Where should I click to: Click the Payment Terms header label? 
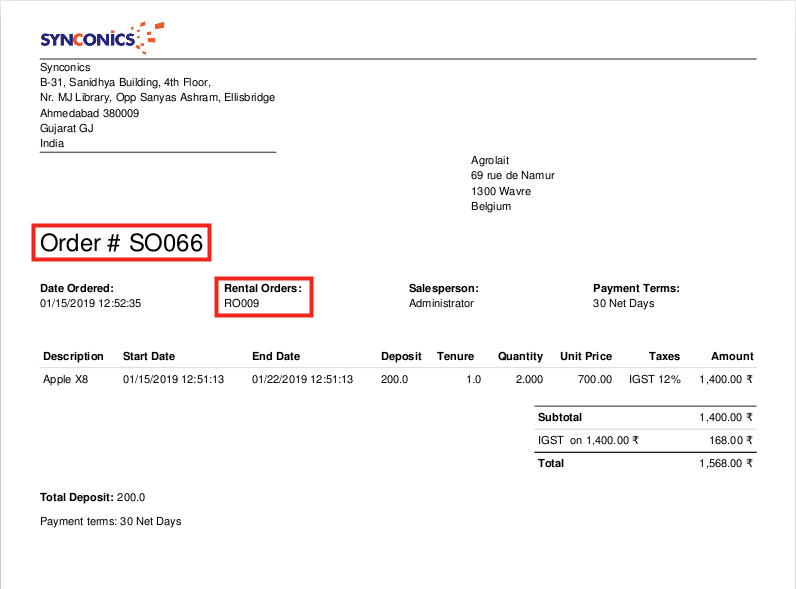pos(636,288)
